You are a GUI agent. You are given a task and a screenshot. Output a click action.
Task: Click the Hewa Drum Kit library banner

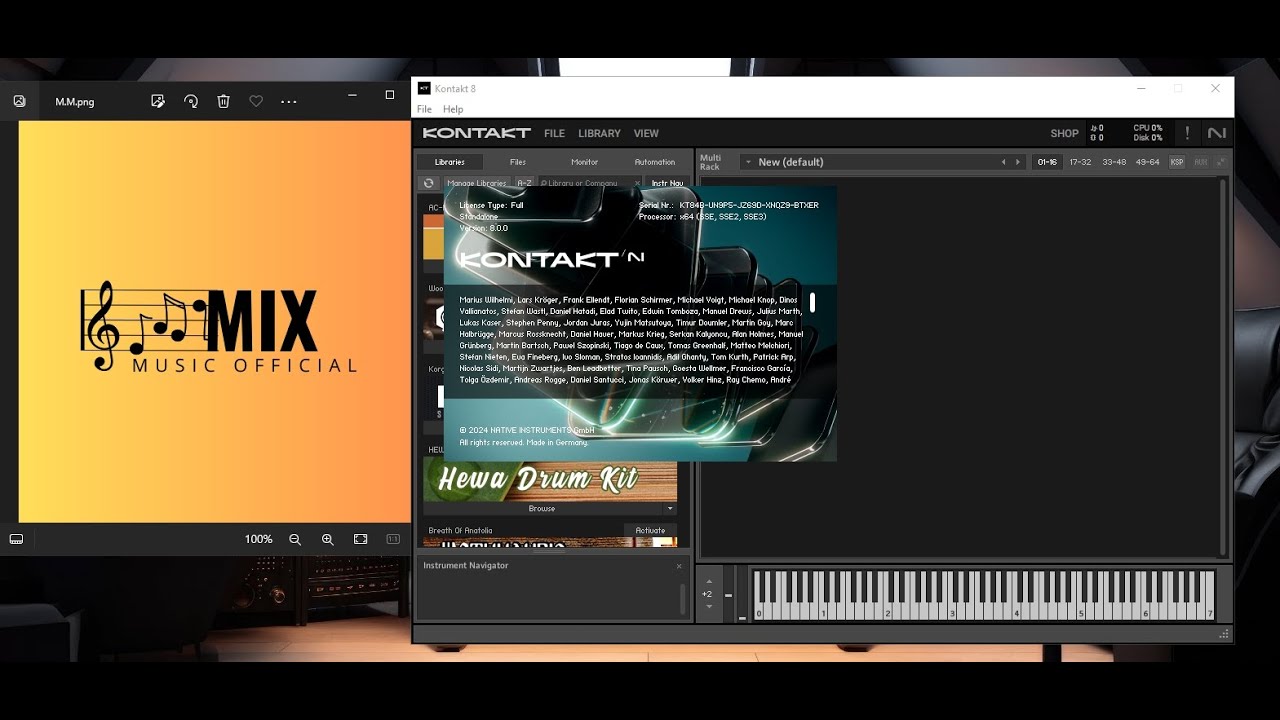coord(550,481)
